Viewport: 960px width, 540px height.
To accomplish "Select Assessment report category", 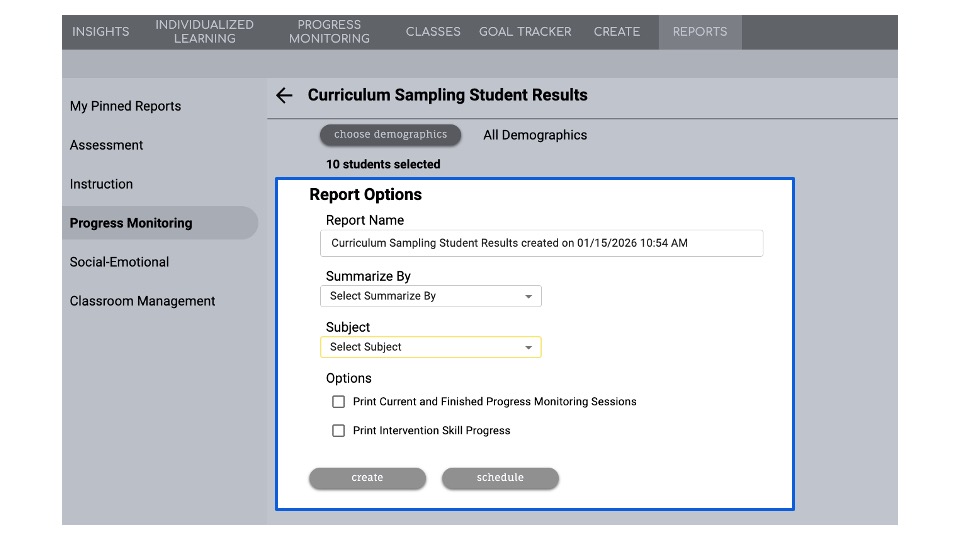I will tap(107, 145).
